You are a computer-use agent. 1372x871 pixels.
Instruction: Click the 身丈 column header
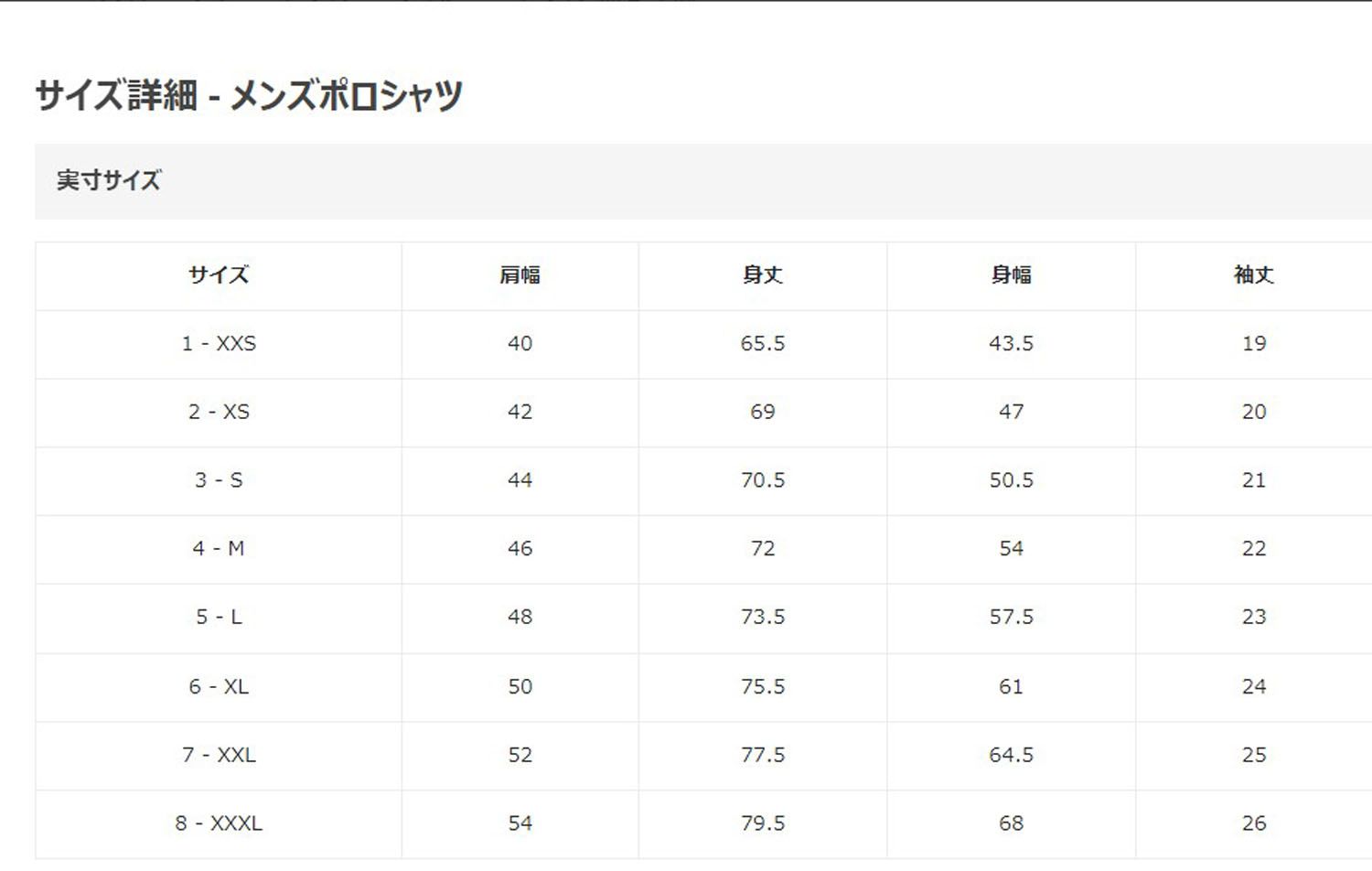tap(763, 275)
